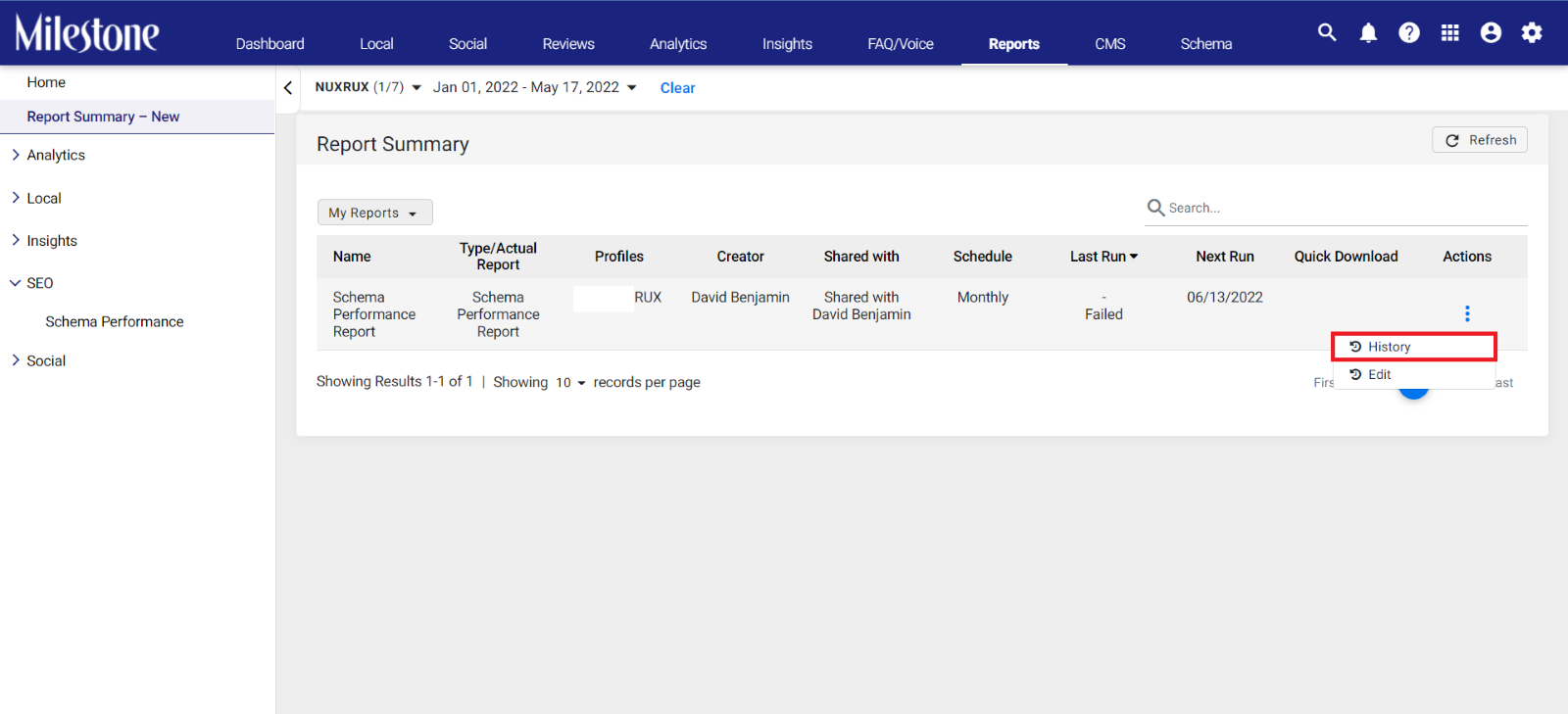Click the Shared with column header
This screenshot has height=714, width=1568.
(861, 257)
